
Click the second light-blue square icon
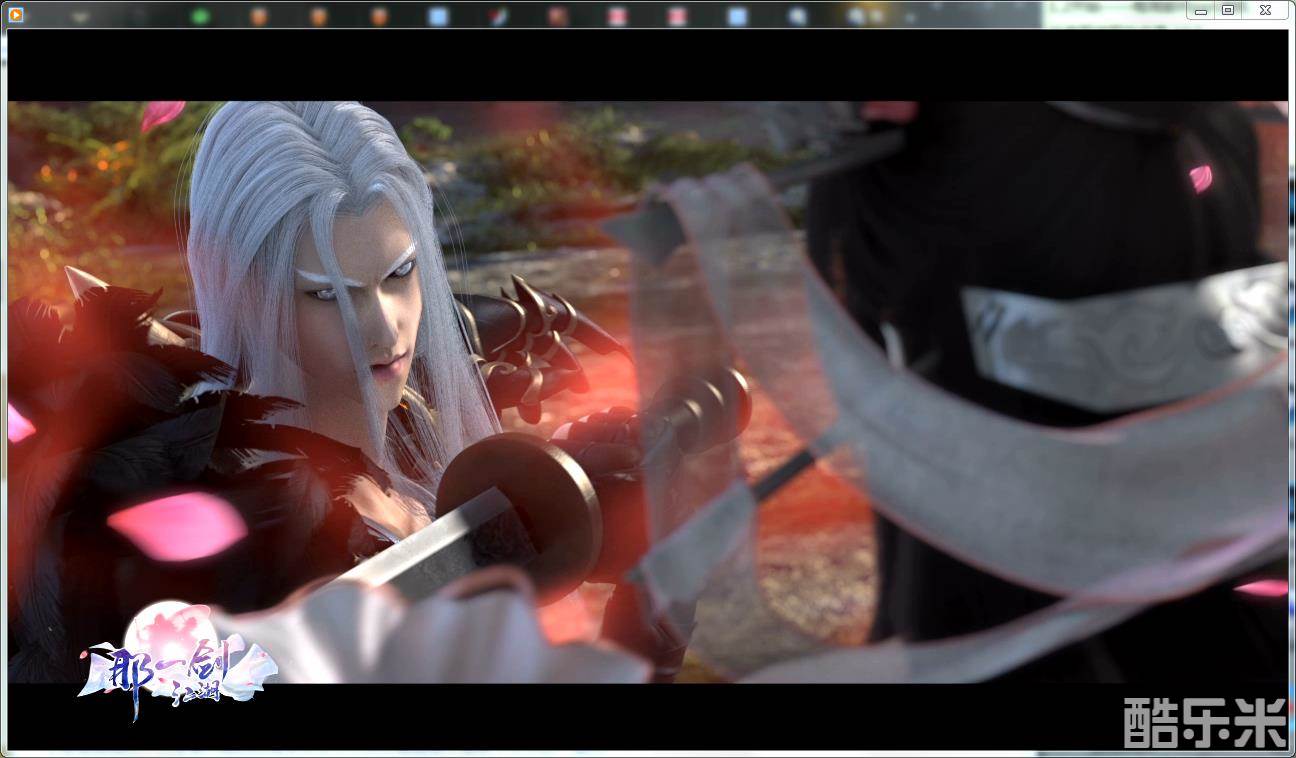(737, 16)
